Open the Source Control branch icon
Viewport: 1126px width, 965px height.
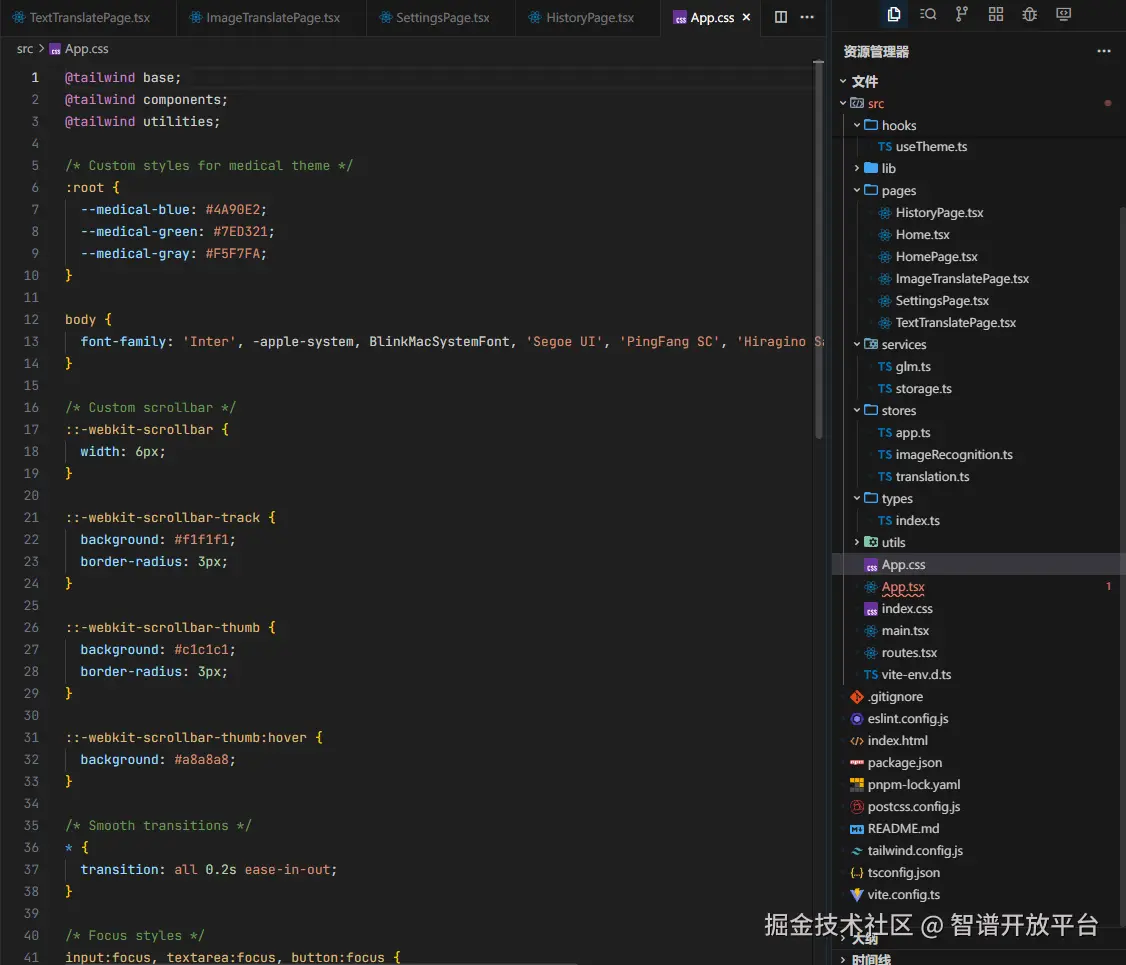coord(962,14)
